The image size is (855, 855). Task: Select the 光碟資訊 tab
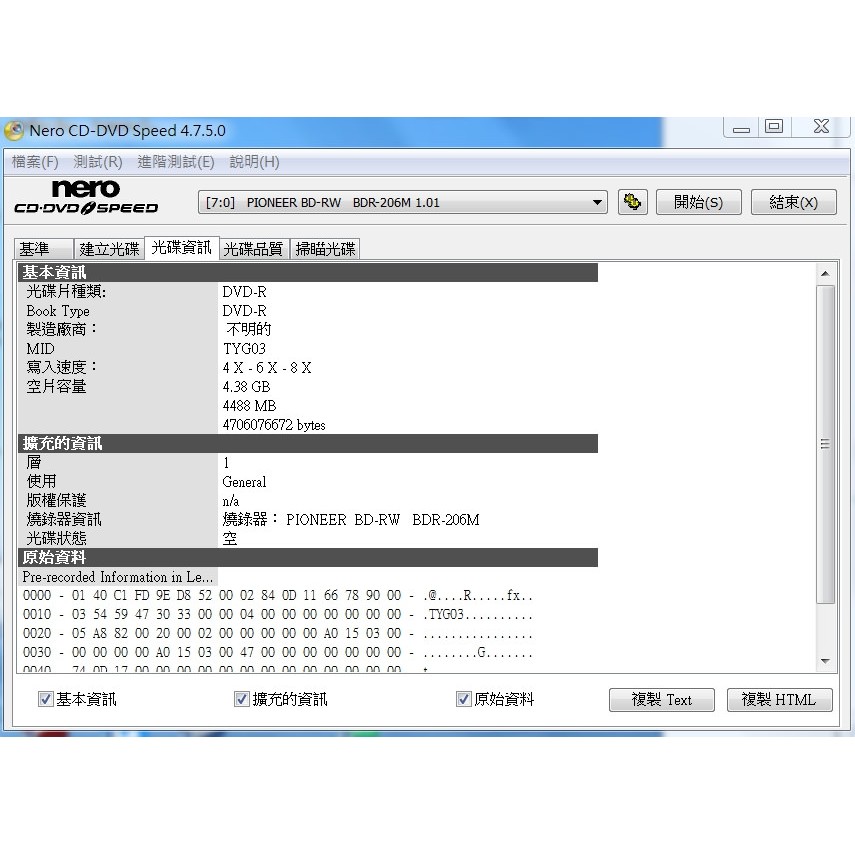(x=182, y=248)
